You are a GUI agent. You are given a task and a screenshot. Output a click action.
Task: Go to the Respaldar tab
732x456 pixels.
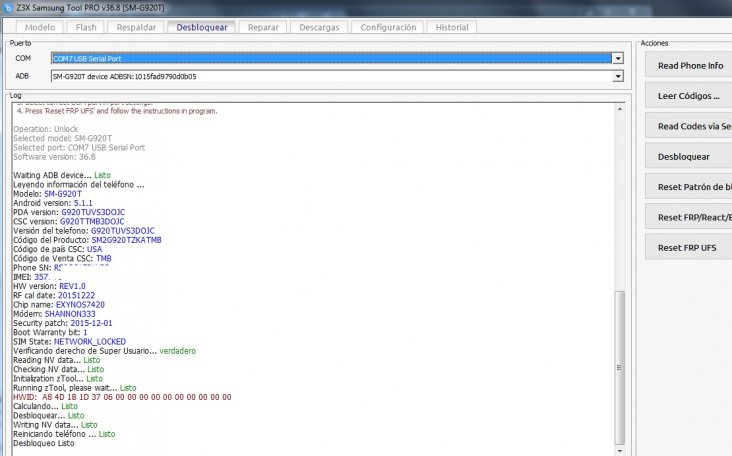click(x=136, y=27)
